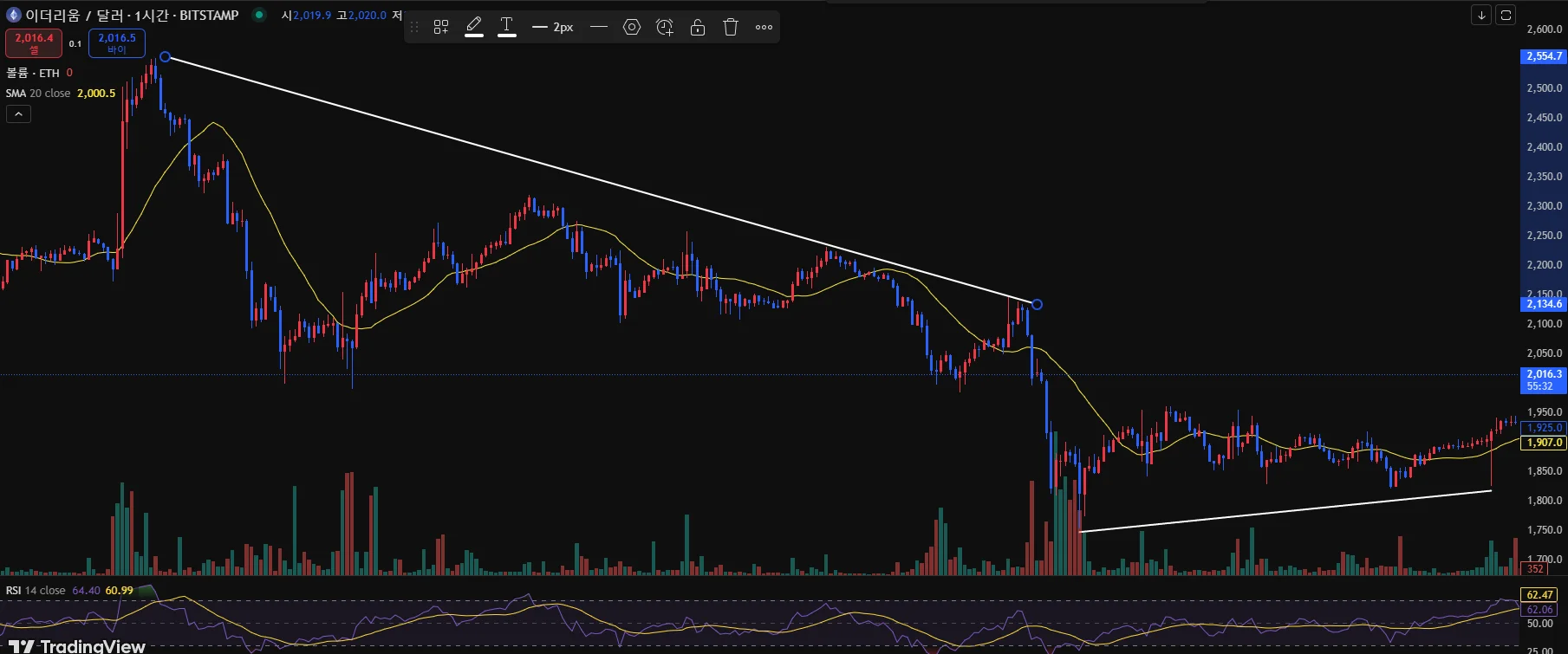Click current price label 2,016.3
The image size is (1568, 654).
(1545, 380)
